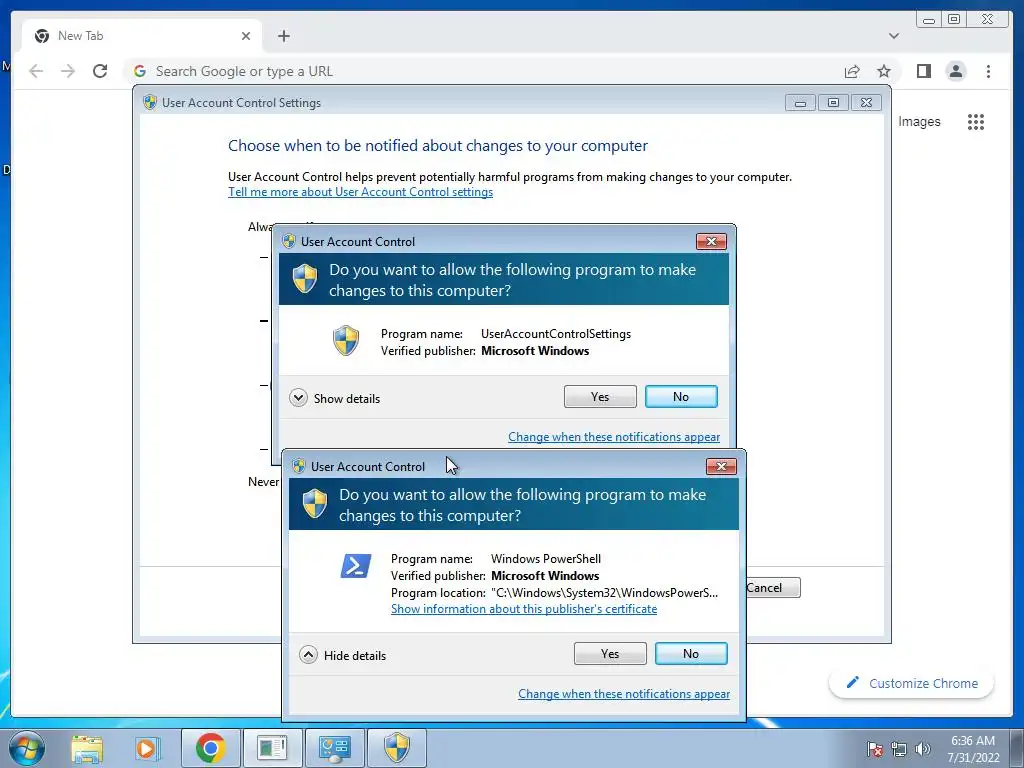
Task: Click the shield icon beside UserAccountControlSettings program name
Action: (x=345, y=341)
